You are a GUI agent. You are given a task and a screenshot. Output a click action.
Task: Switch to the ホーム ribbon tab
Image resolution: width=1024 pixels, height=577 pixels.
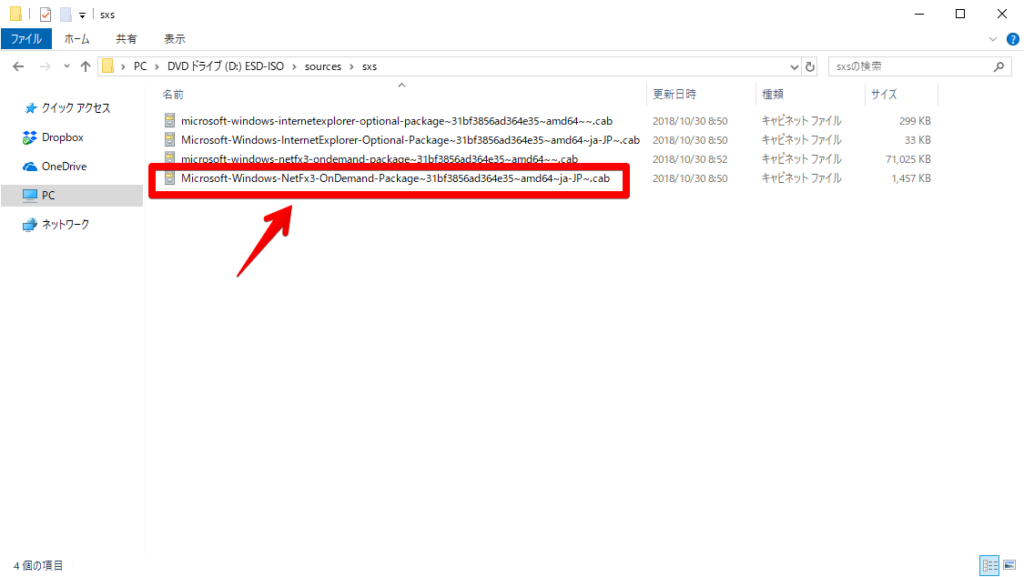pyautogui.click(x=77, y=39)
